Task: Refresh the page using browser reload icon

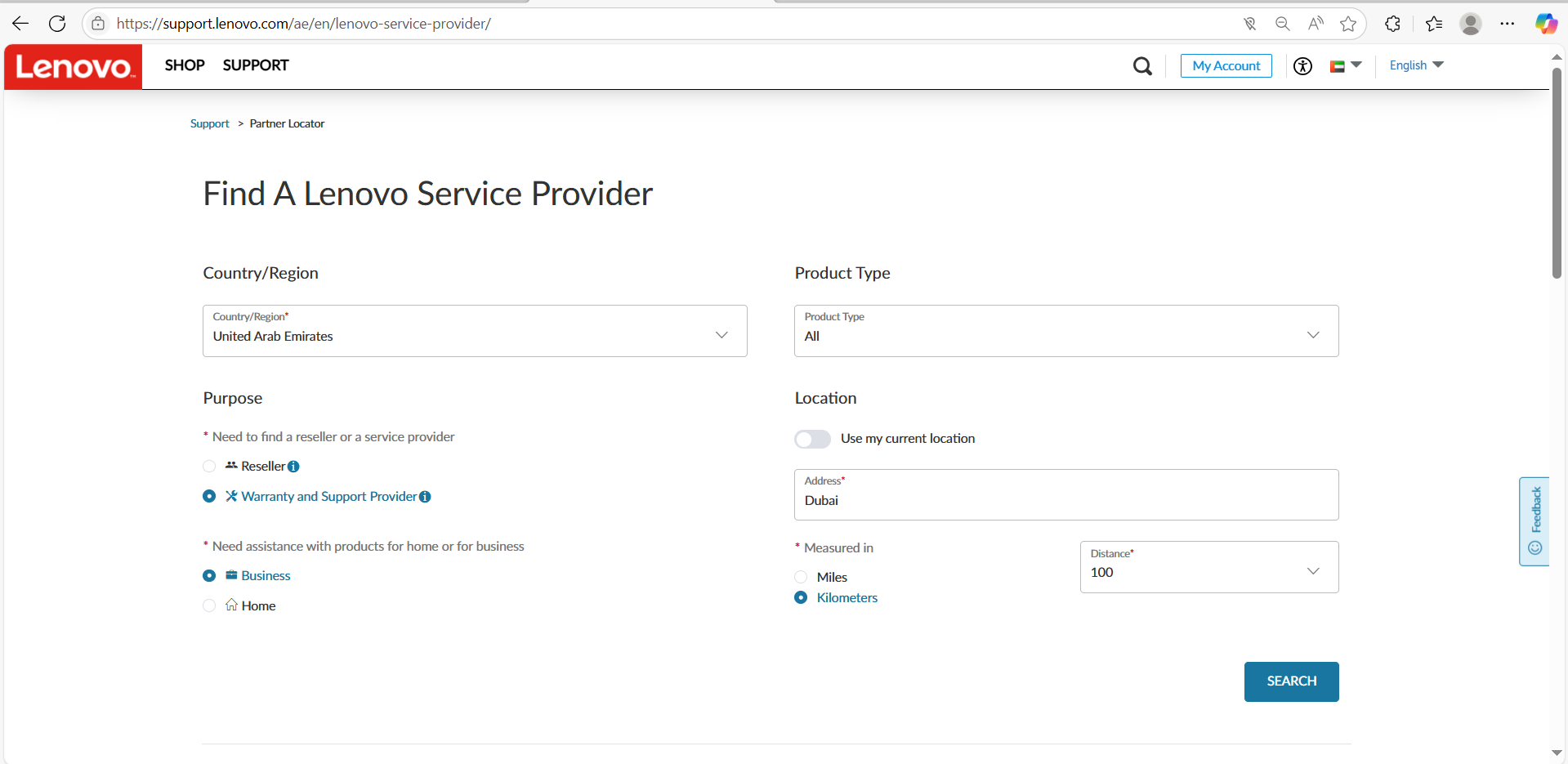Action: (x=57, y=24)
